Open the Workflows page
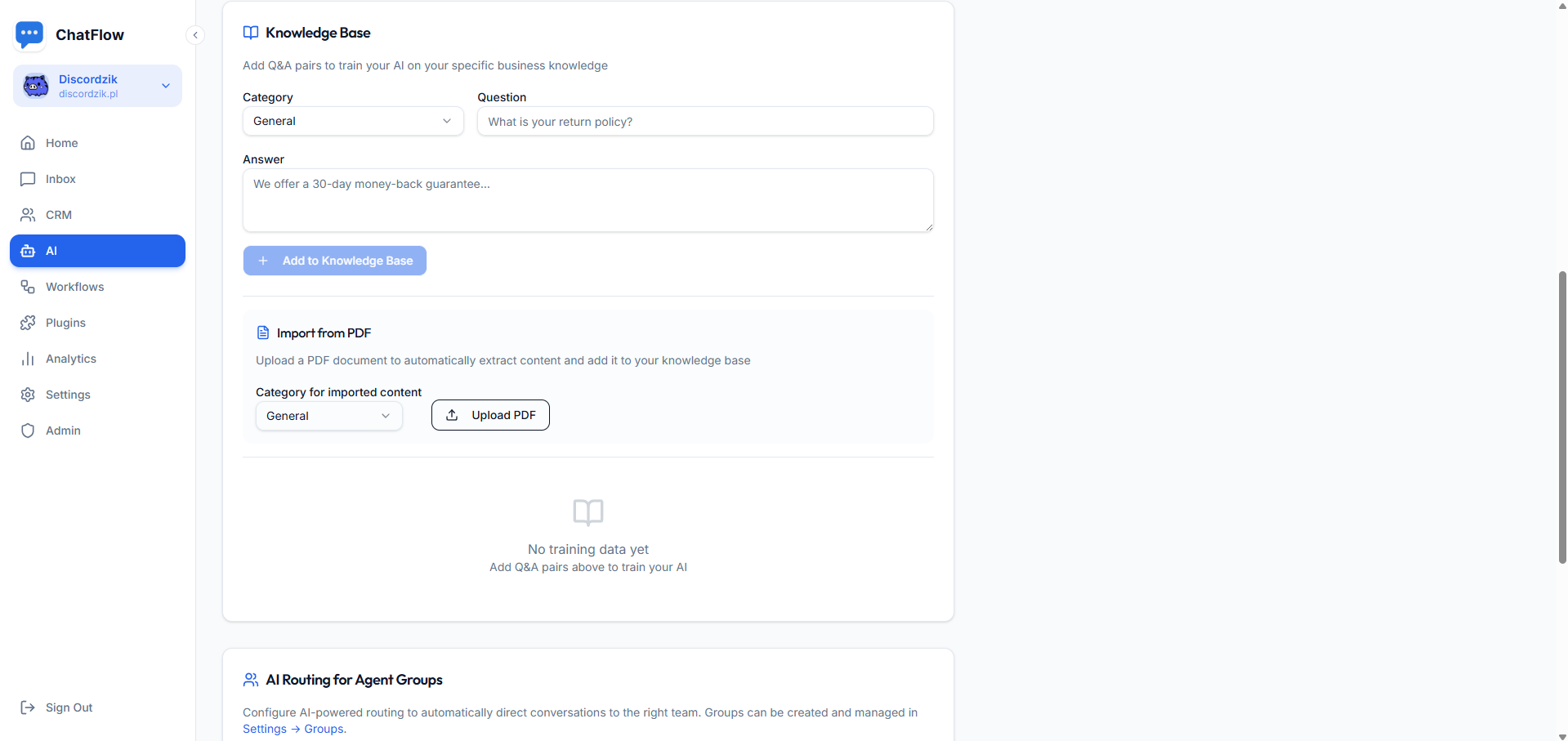This screenshot has width=1568, height=741. click(x=74, y=287)
